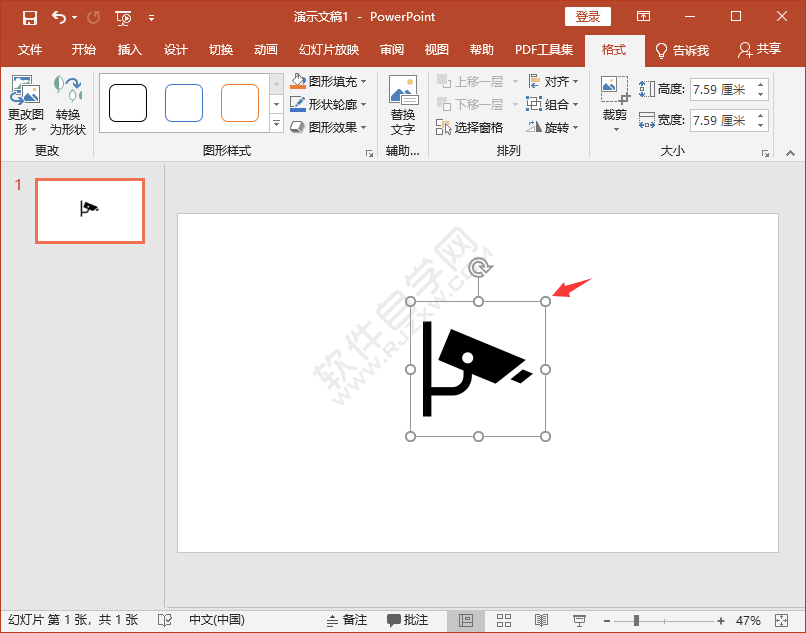Screen dimensions: 806x633
Task: Start slide show from status bar icon
Action: 578,620
